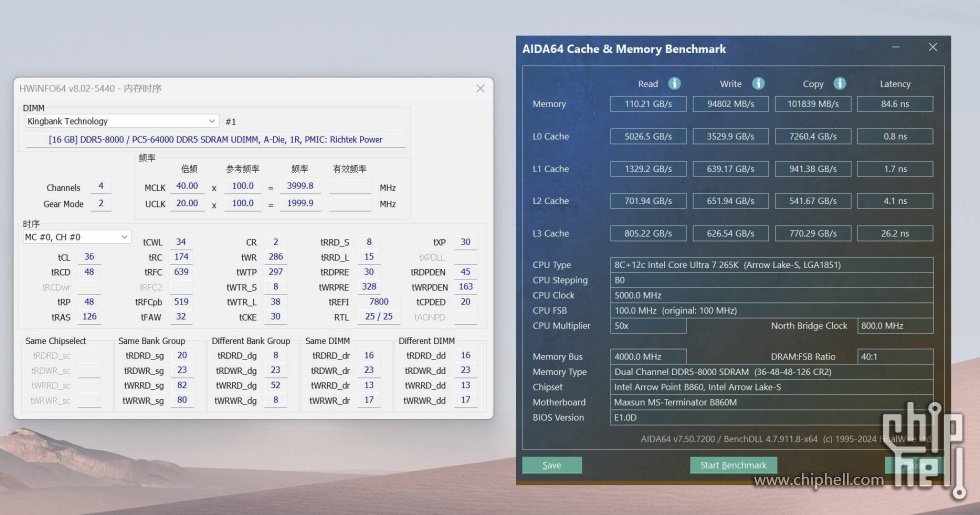Click the tCL value 36

pos(89,257)
